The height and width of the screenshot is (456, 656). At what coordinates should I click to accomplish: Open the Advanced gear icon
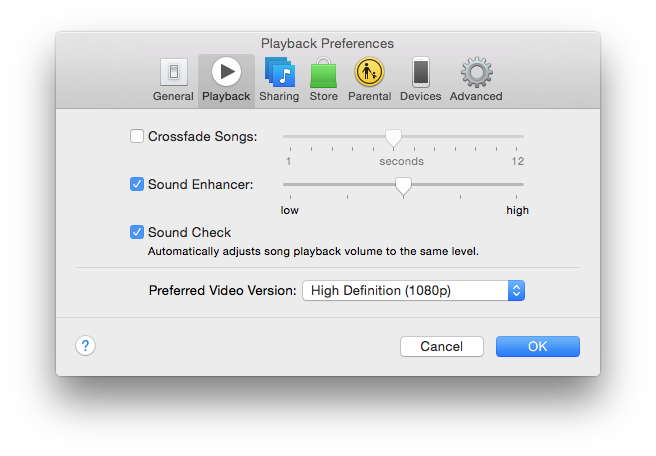pyautogui.click(x=476, y=73)
